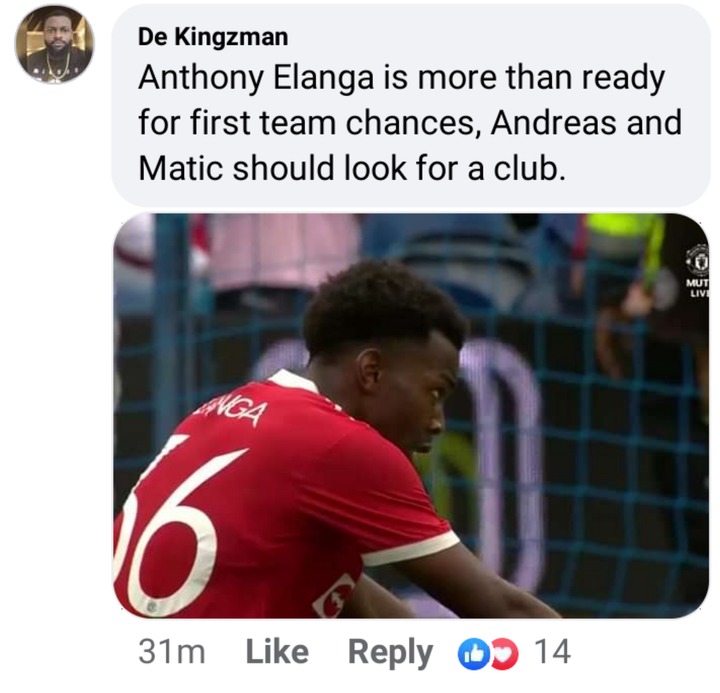Open De Kingzman's profile picture avatar

(55, 44)
